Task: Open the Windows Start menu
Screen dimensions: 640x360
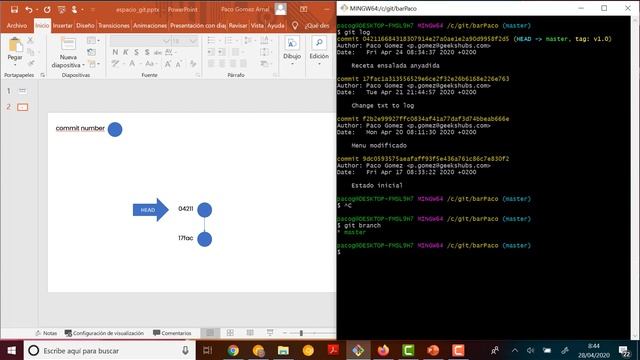Action: pyautogui.click(x=11, y=350)
